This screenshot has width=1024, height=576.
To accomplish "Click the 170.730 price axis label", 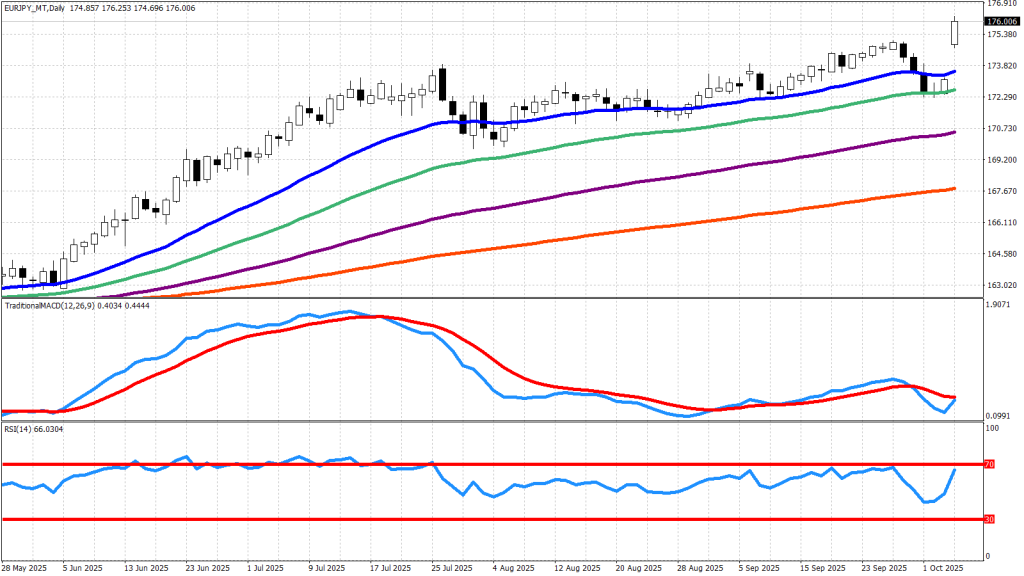I will pyautogui.click(x=1001, y=129).
